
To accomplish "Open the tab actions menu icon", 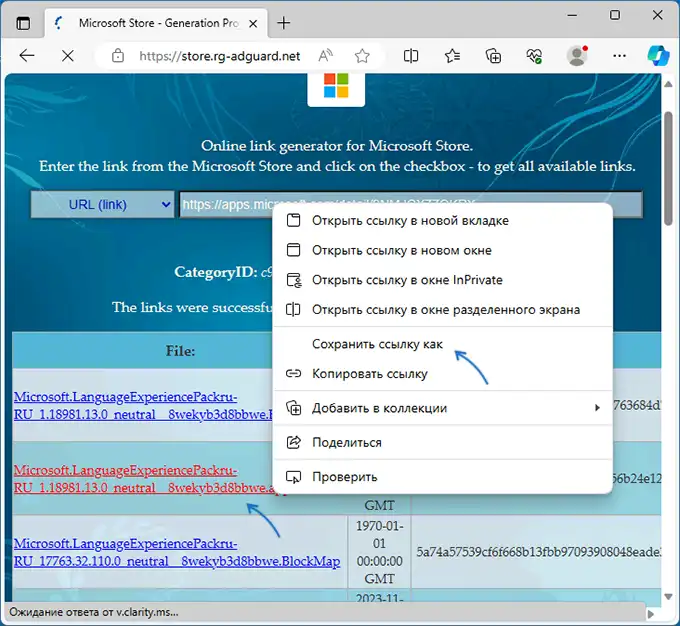I will coord(23,23).
